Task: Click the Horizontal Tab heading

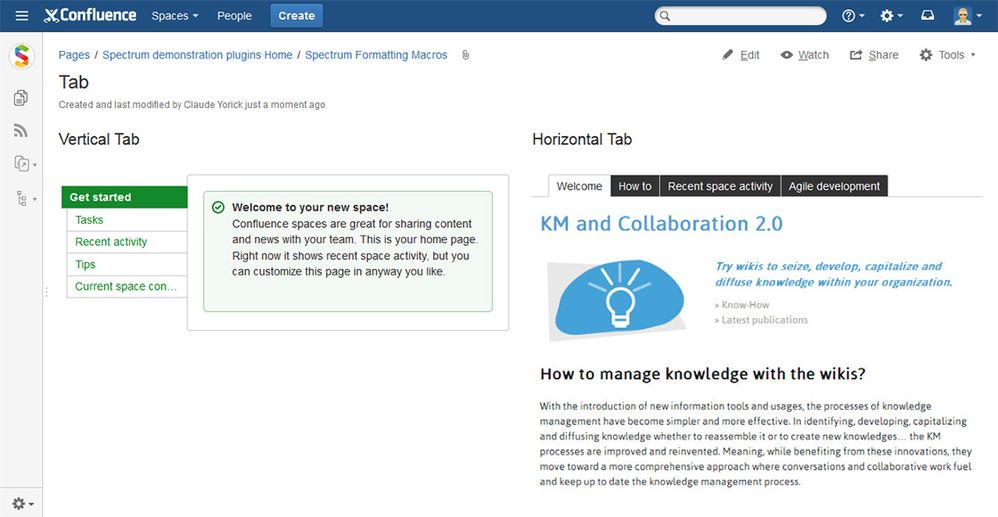Action: tap(582, 139)
